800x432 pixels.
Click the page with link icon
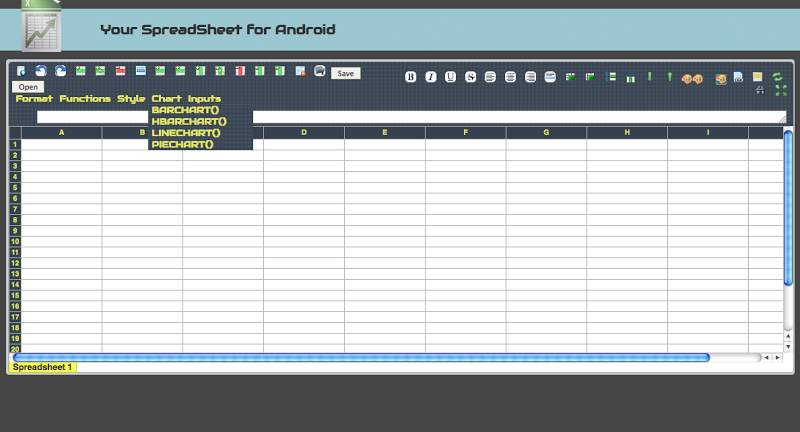pyautogui.click(x=738, y=77)
